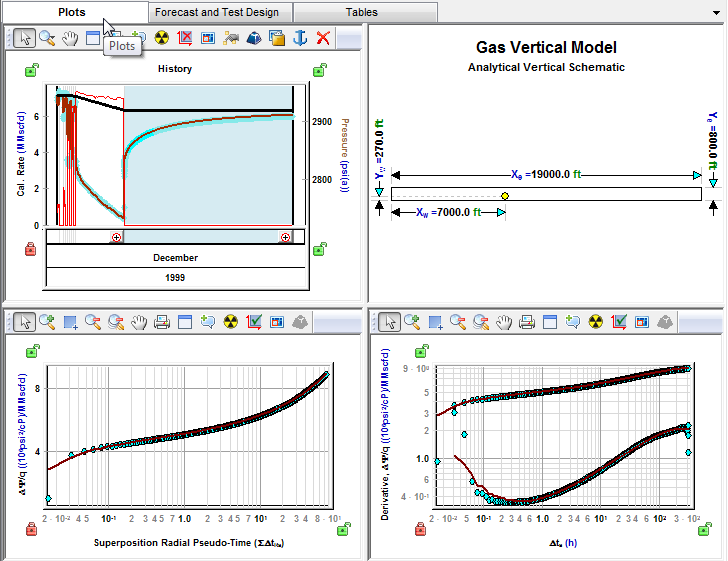
Task: Toggle red lock below derivative plot y-axis
Action: (x=420, y=529)
